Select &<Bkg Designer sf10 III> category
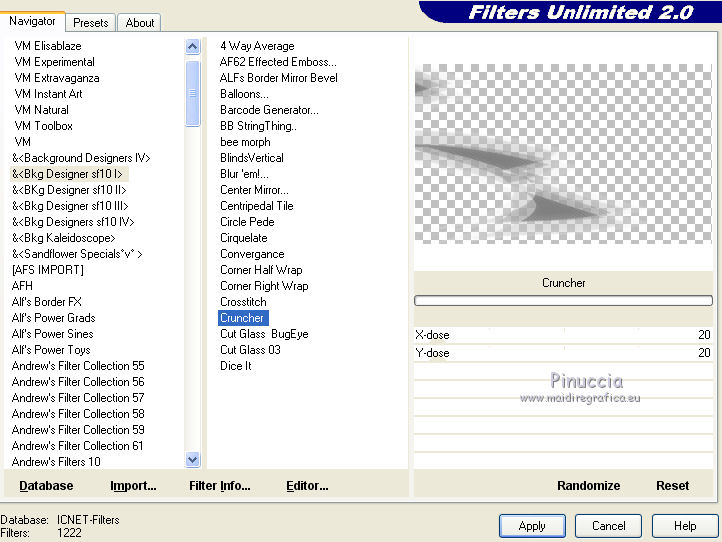 pyautogui.click(x=70, y=206)
